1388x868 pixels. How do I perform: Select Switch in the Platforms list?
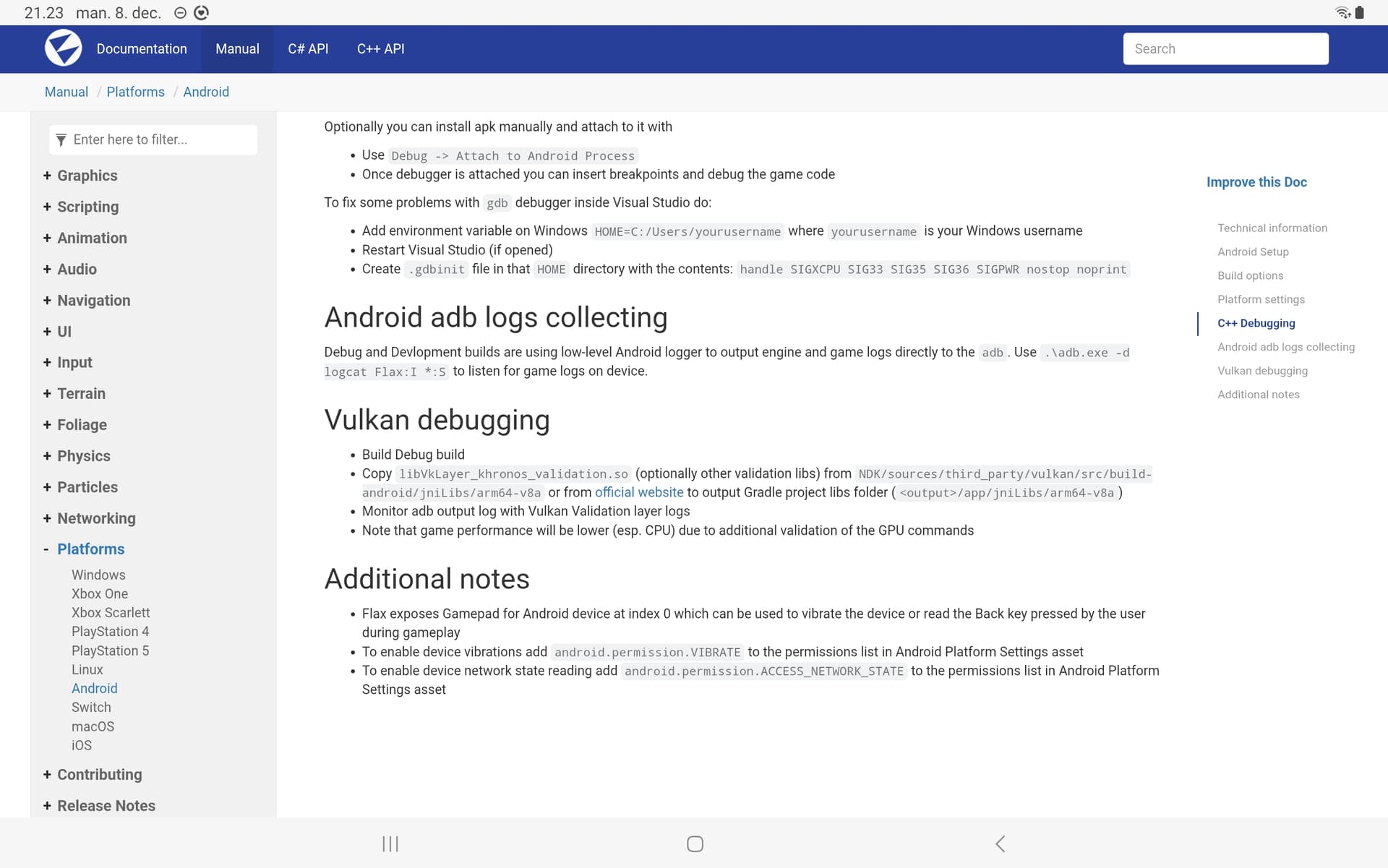tap(91, 708)
